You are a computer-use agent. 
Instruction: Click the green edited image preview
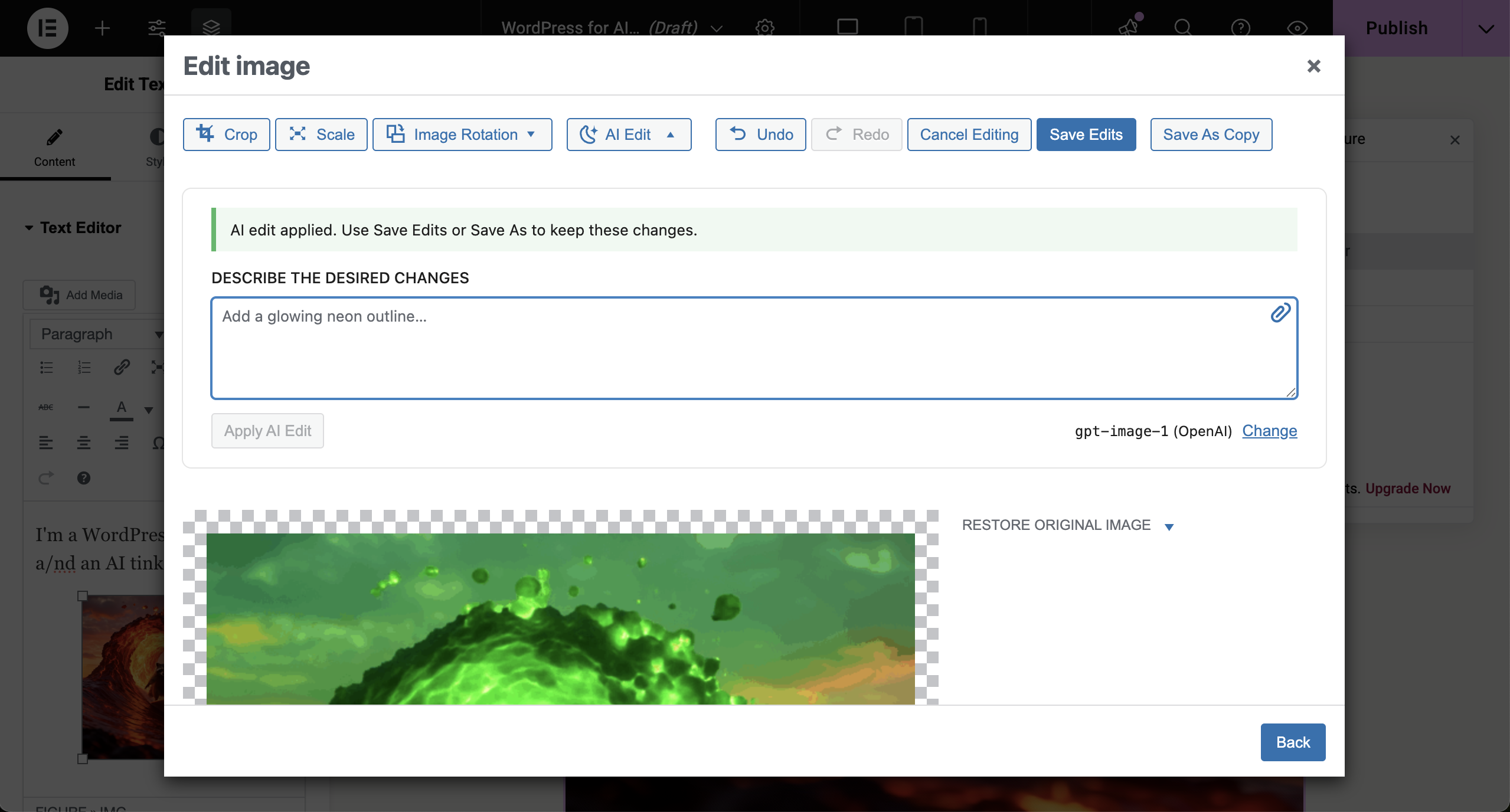coord(560,618)
